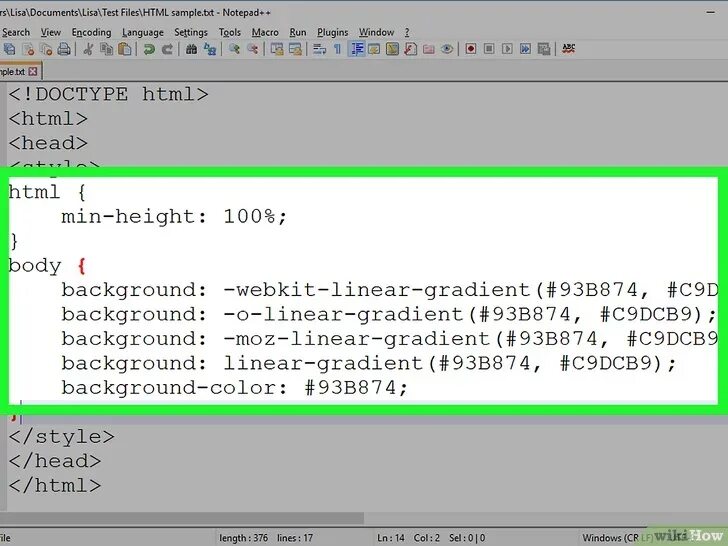Click the green Undo arrow icon
The width and height of the screenshot is (728, 546).
pos(149,49)
